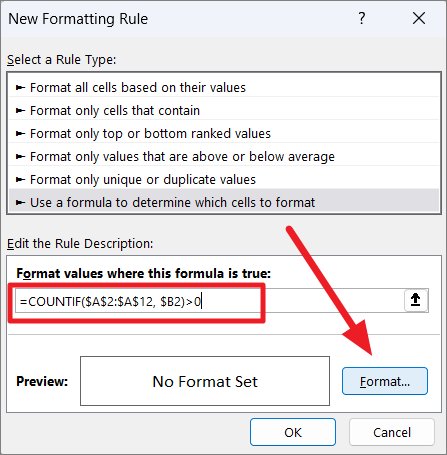447x455 pixels.
Task: Choose Format only top or bottom ranked values
Action: [224, 134]
